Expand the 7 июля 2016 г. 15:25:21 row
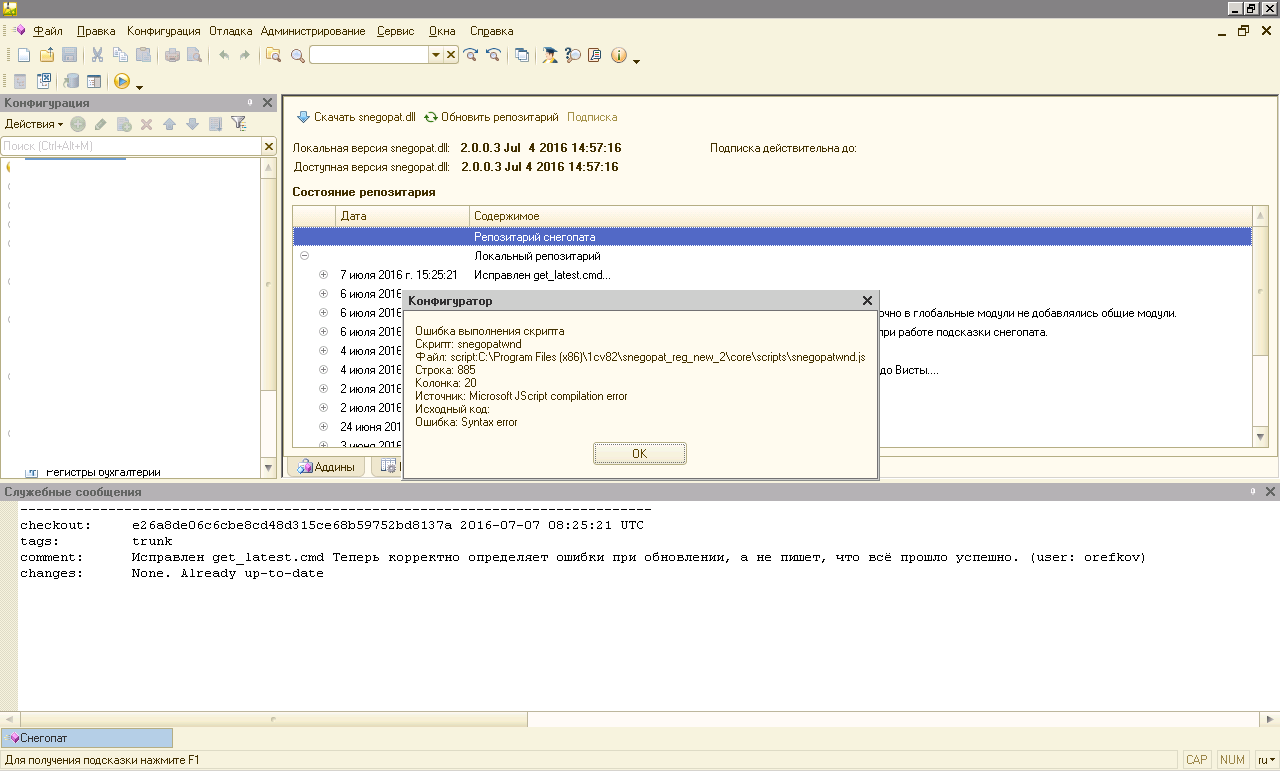This screenshot has width=1280, height=772. click(323, 275)
